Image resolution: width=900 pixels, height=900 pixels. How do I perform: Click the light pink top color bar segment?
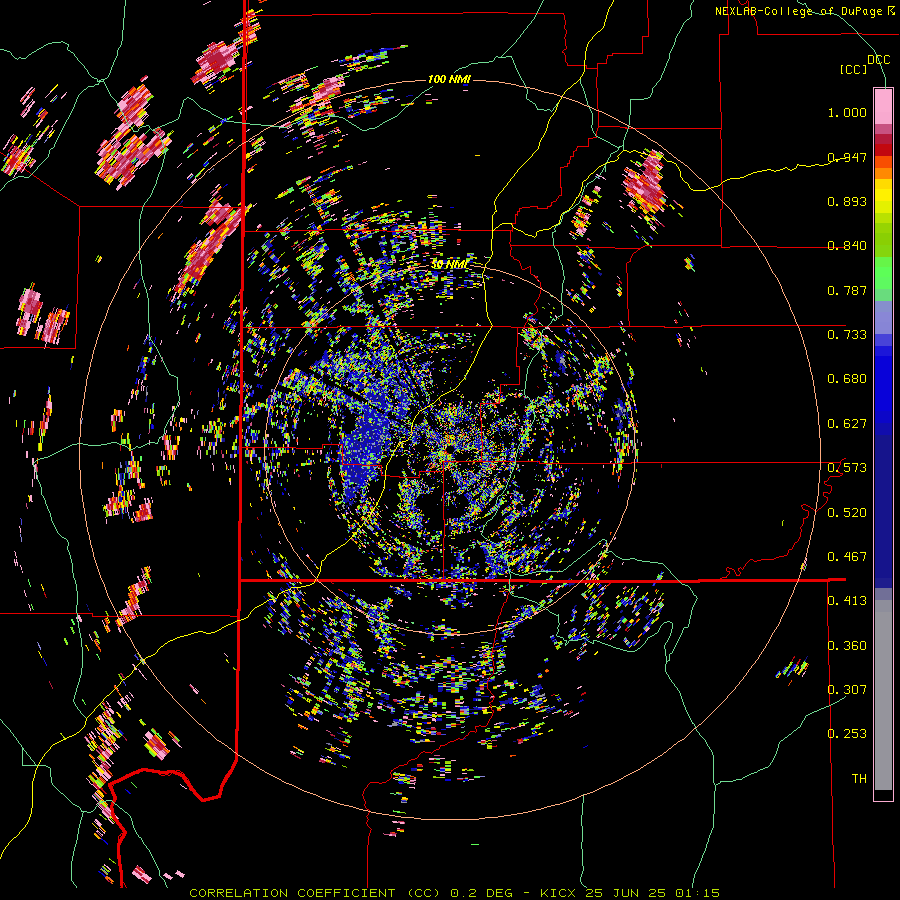point(883,107)
